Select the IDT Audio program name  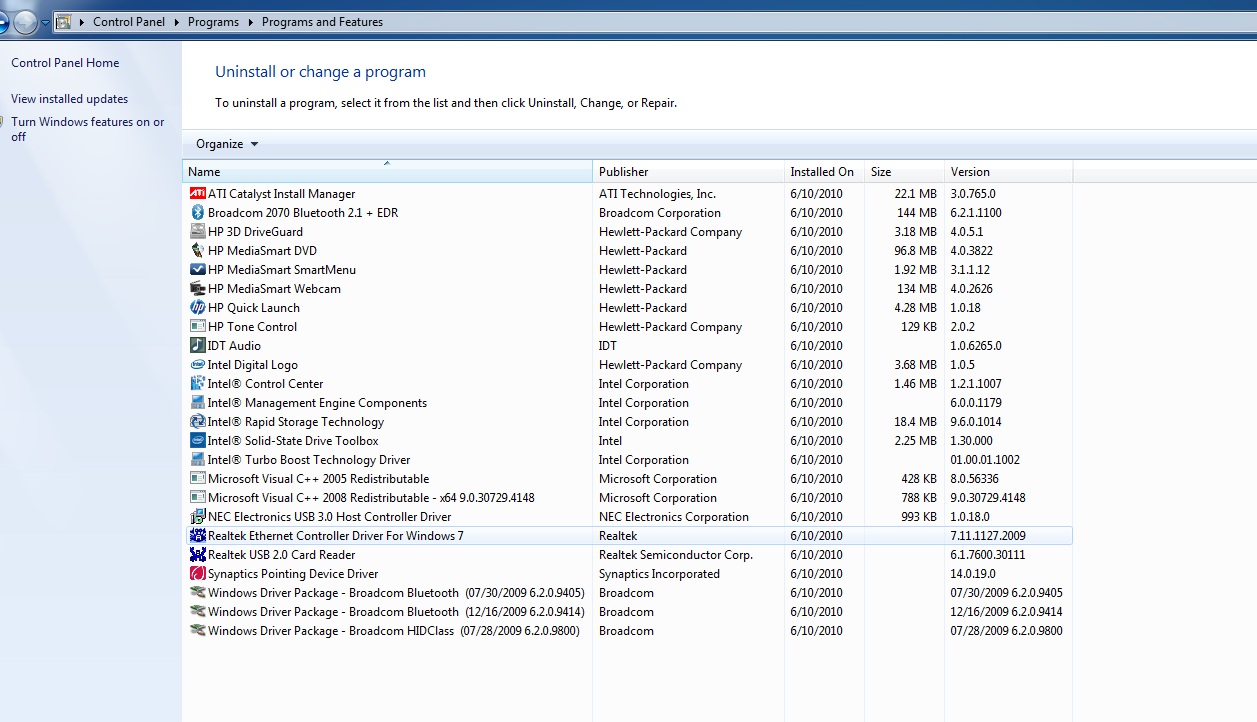[x=234, y=346]
